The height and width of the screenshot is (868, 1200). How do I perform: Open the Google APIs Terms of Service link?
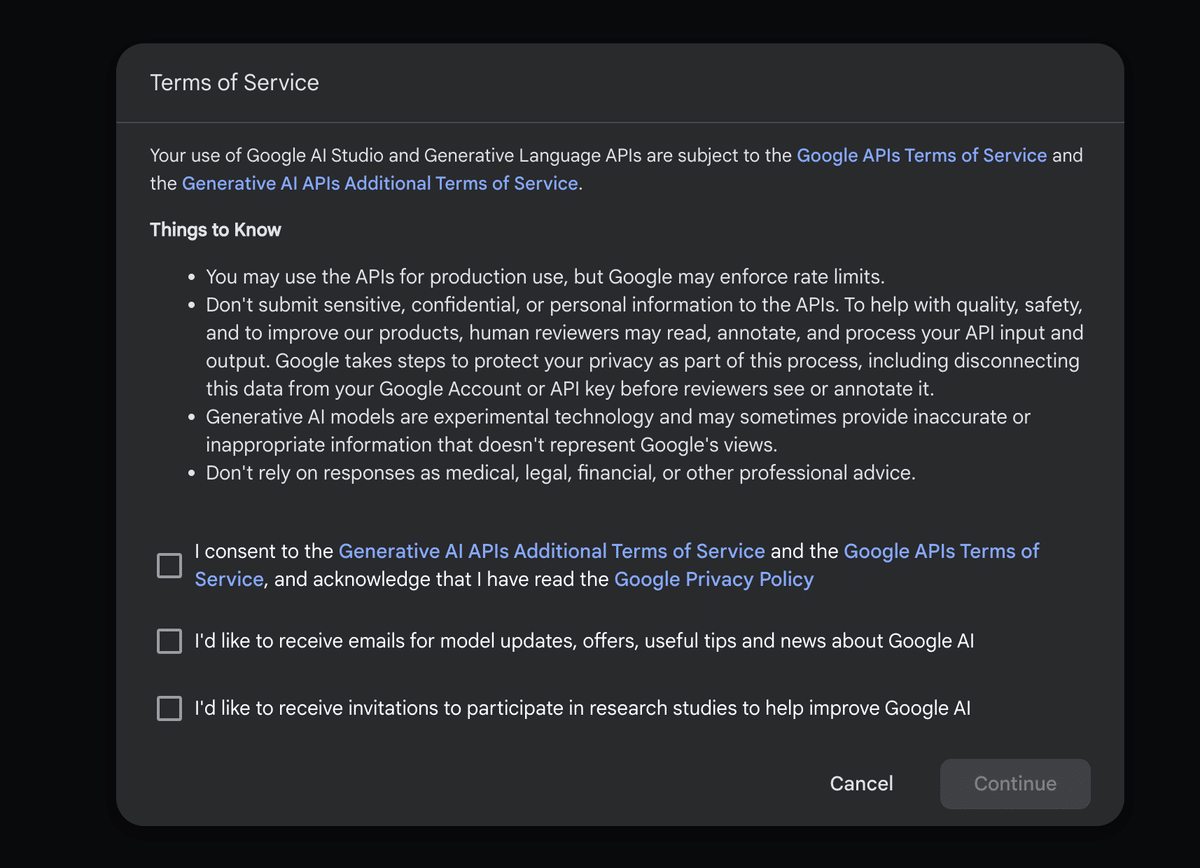click(x=921, y=155)
